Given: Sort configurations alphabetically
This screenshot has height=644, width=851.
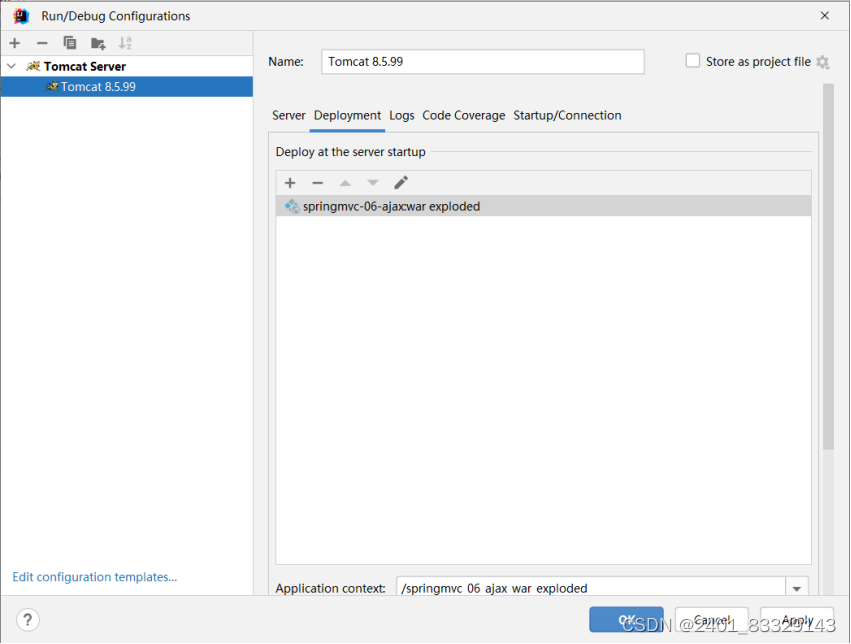Looking at the screenshot, I should 125,43.
